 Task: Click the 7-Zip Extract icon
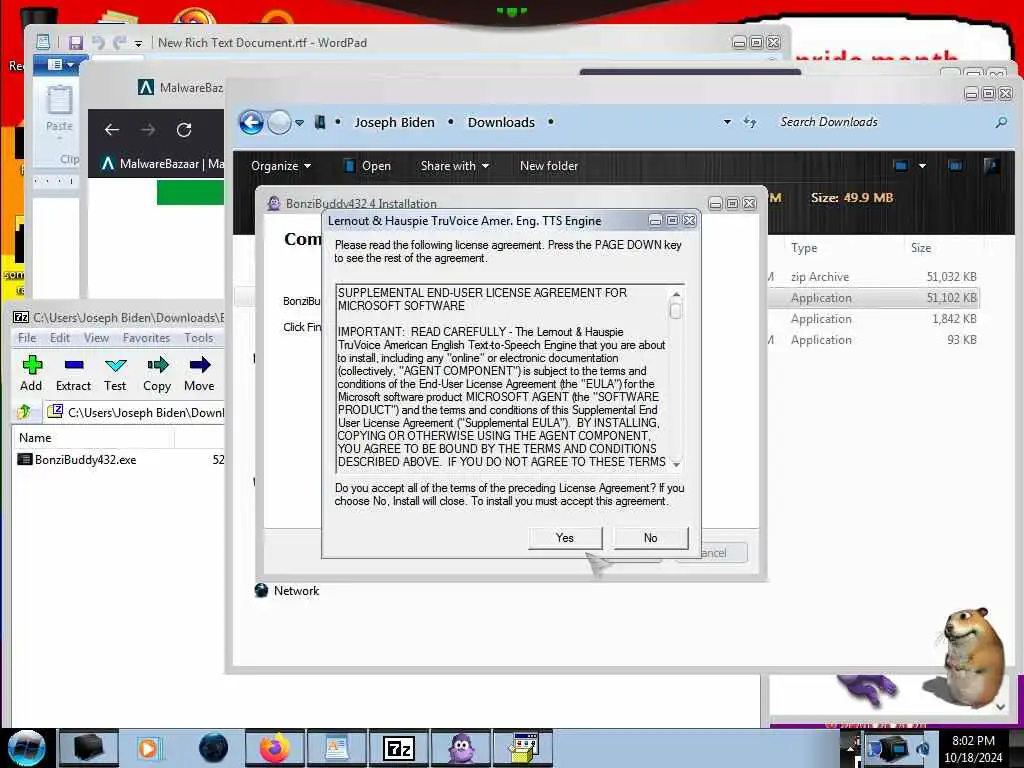(x=73, y=374)
